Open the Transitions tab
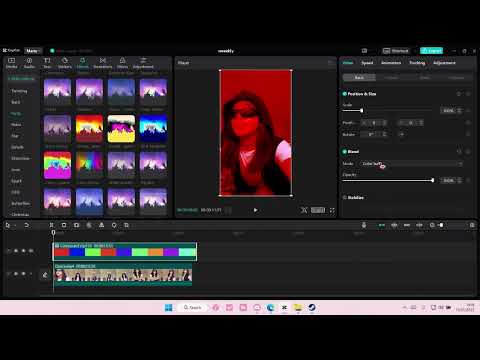The image size is (480, 360). point(103,63)
